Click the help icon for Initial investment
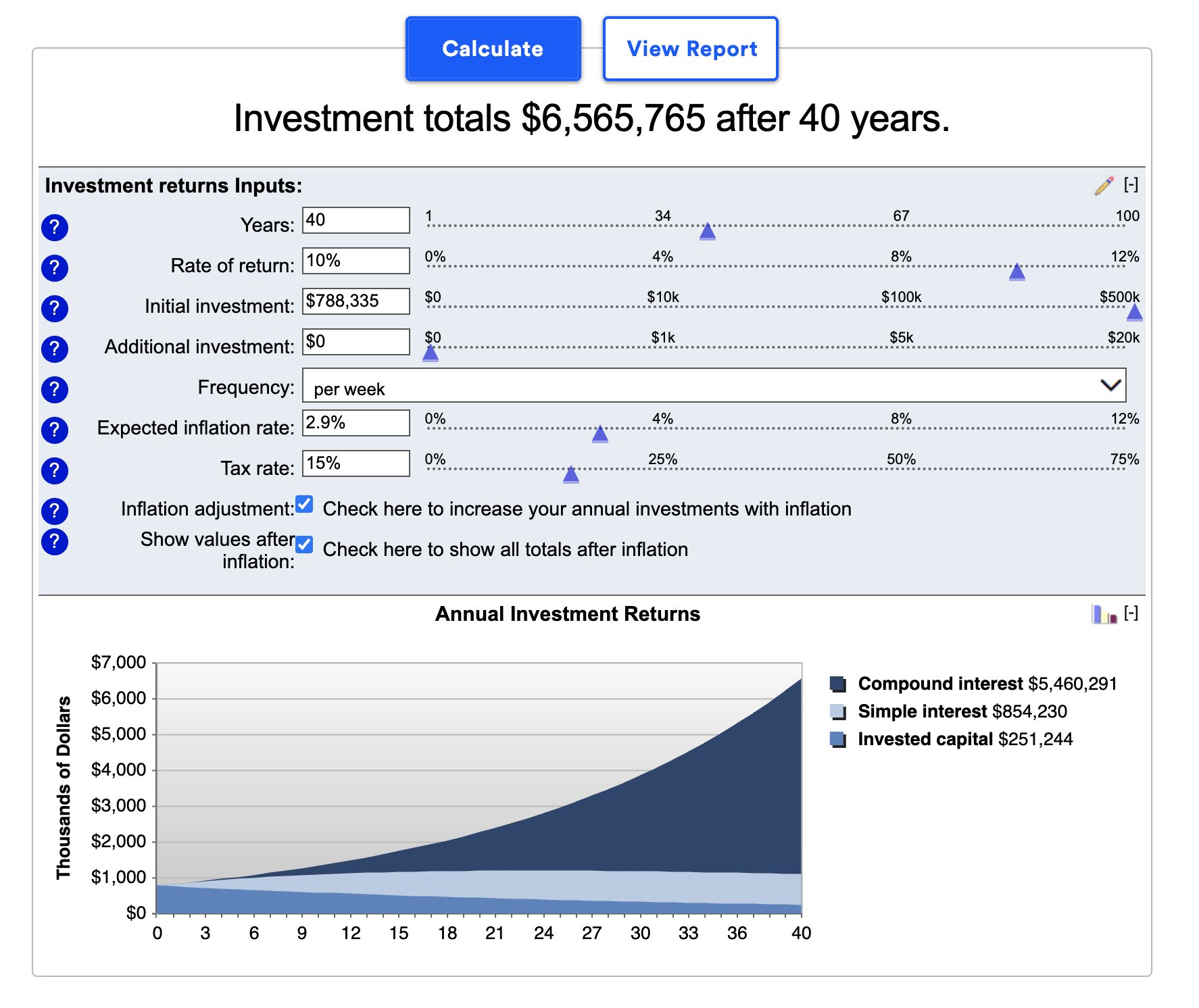 coord(55,309)
